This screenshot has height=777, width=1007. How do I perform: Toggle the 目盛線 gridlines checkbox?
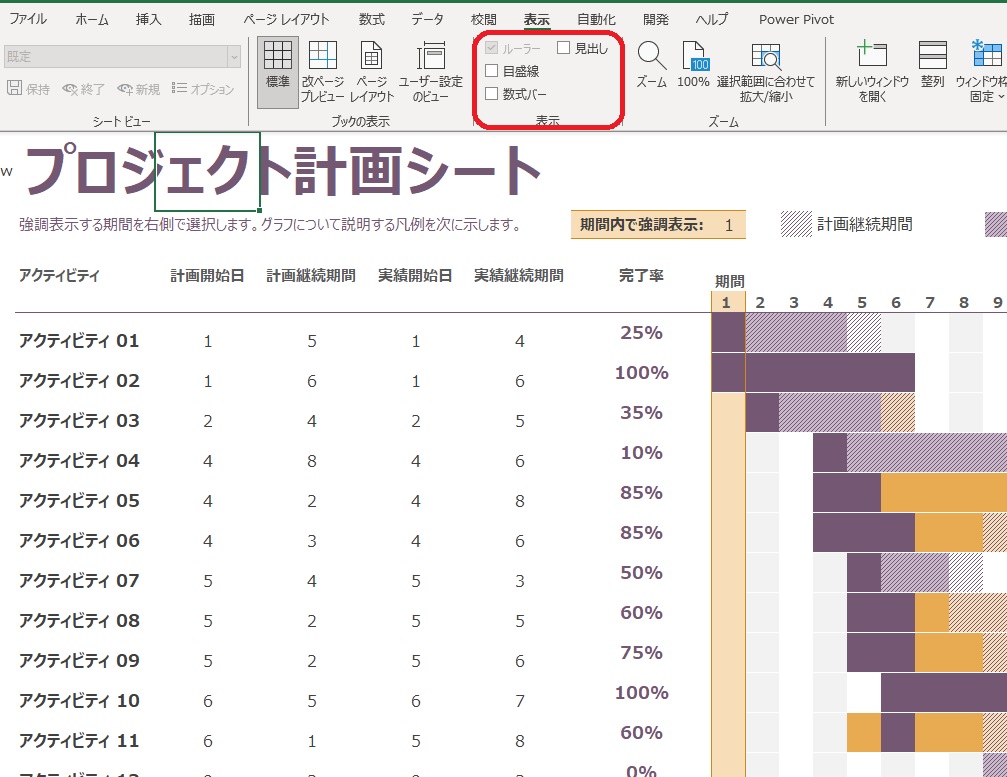click(492, 71)
